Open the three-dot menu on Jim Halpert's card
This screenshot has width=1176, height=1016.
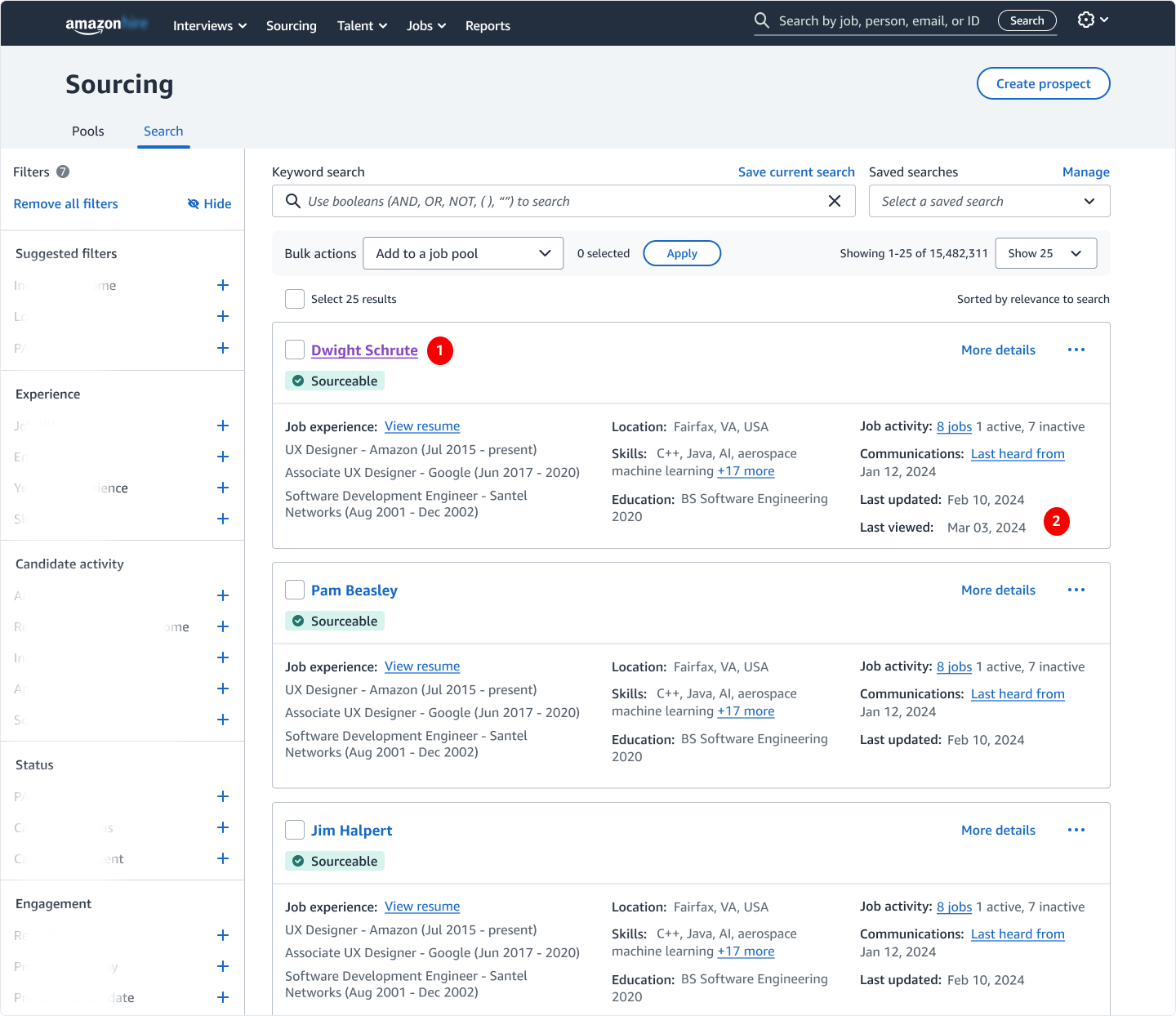pyautogui.click(x=1076, y=830)
